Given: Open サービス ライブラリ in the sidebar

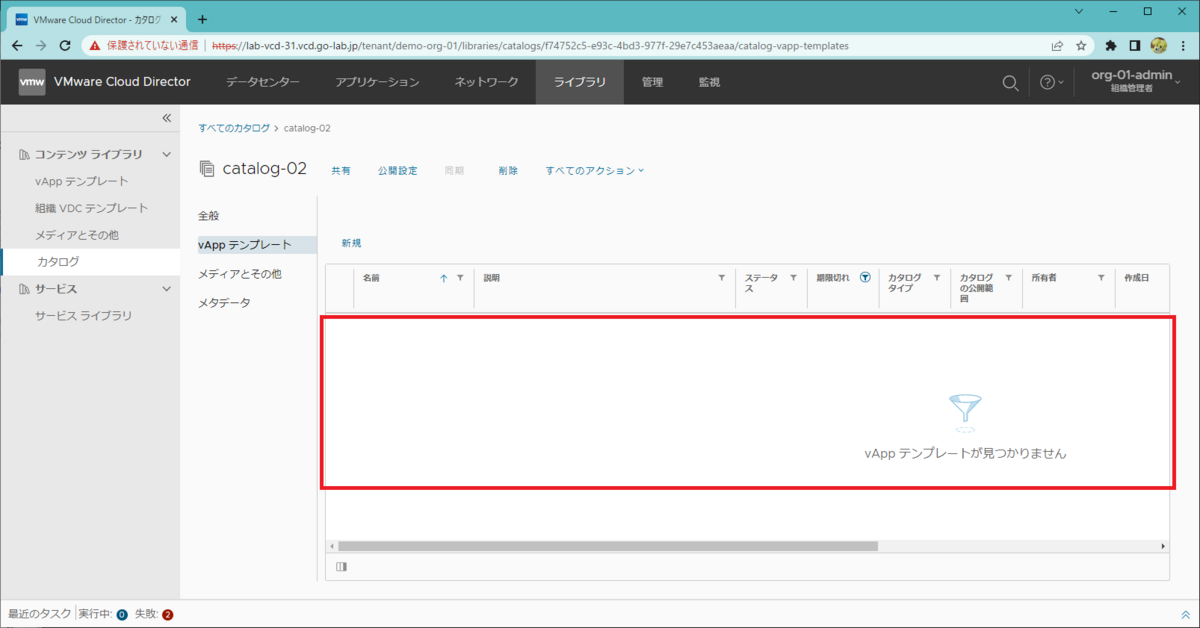Looking at the screenshot, I should 83,316.
